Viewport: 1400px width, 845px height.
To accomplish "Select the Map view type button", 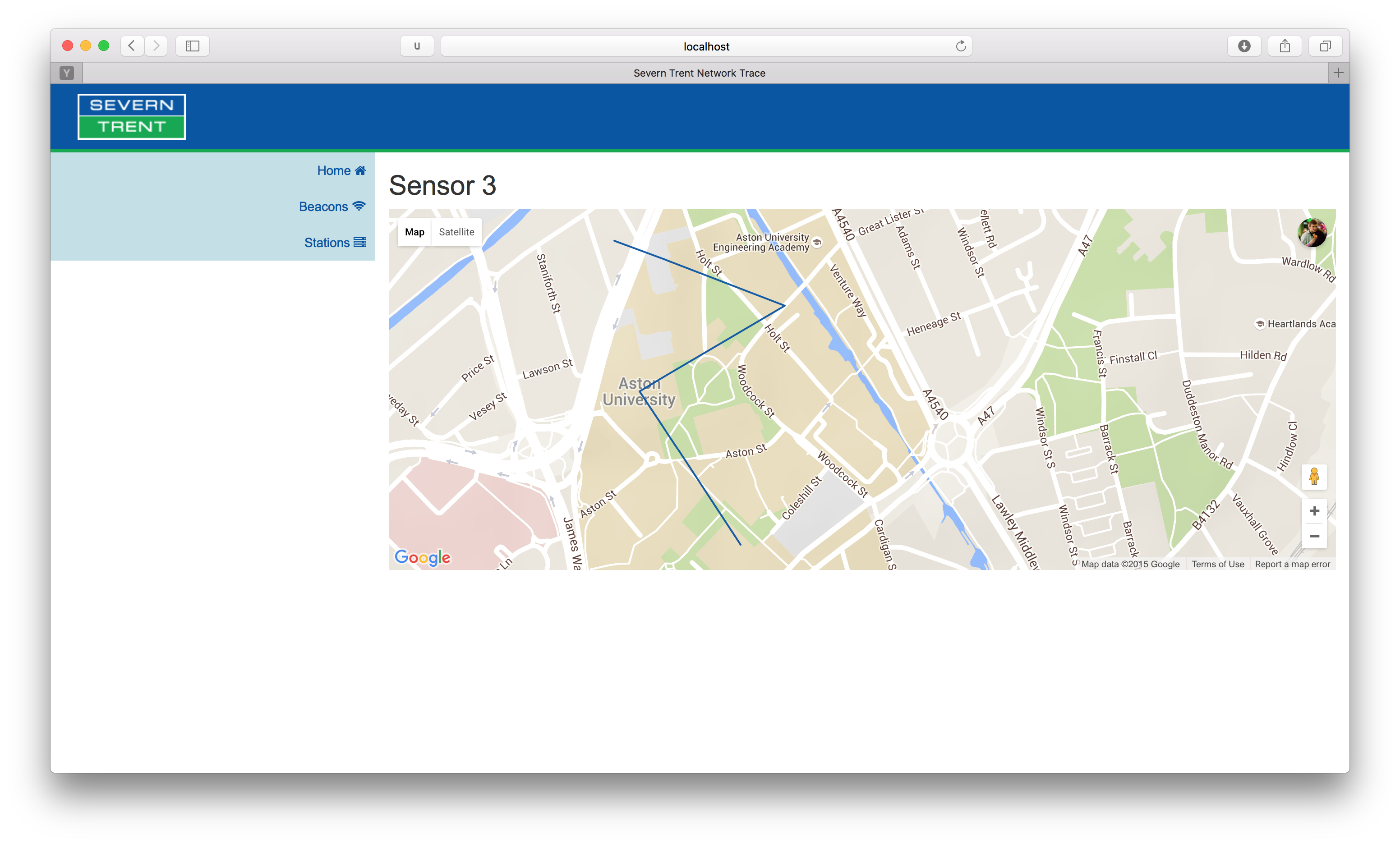I will coord(414,232).
